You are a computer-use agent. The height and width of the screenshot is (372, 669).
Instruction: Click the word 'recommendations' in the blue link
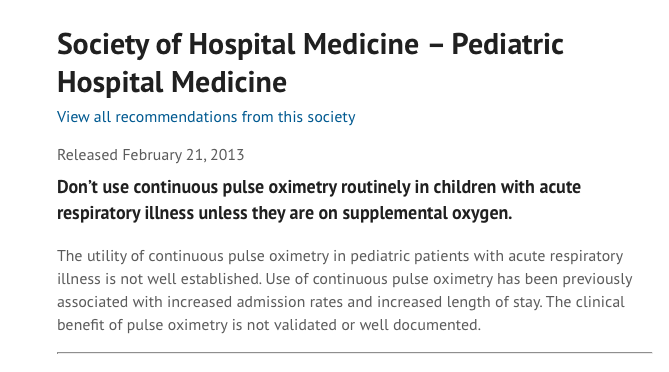point(176,117)
